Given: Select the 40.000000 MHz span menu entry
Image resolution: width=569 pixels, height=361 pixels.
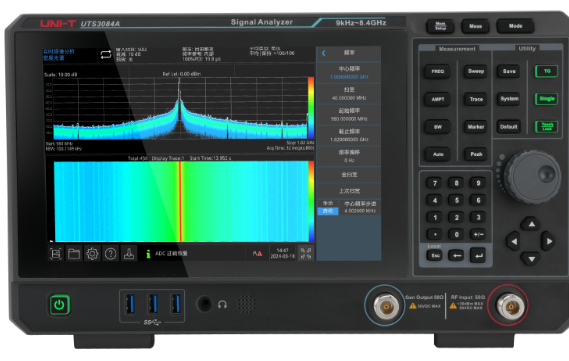Looking at the screenshot, I should 349,94.
